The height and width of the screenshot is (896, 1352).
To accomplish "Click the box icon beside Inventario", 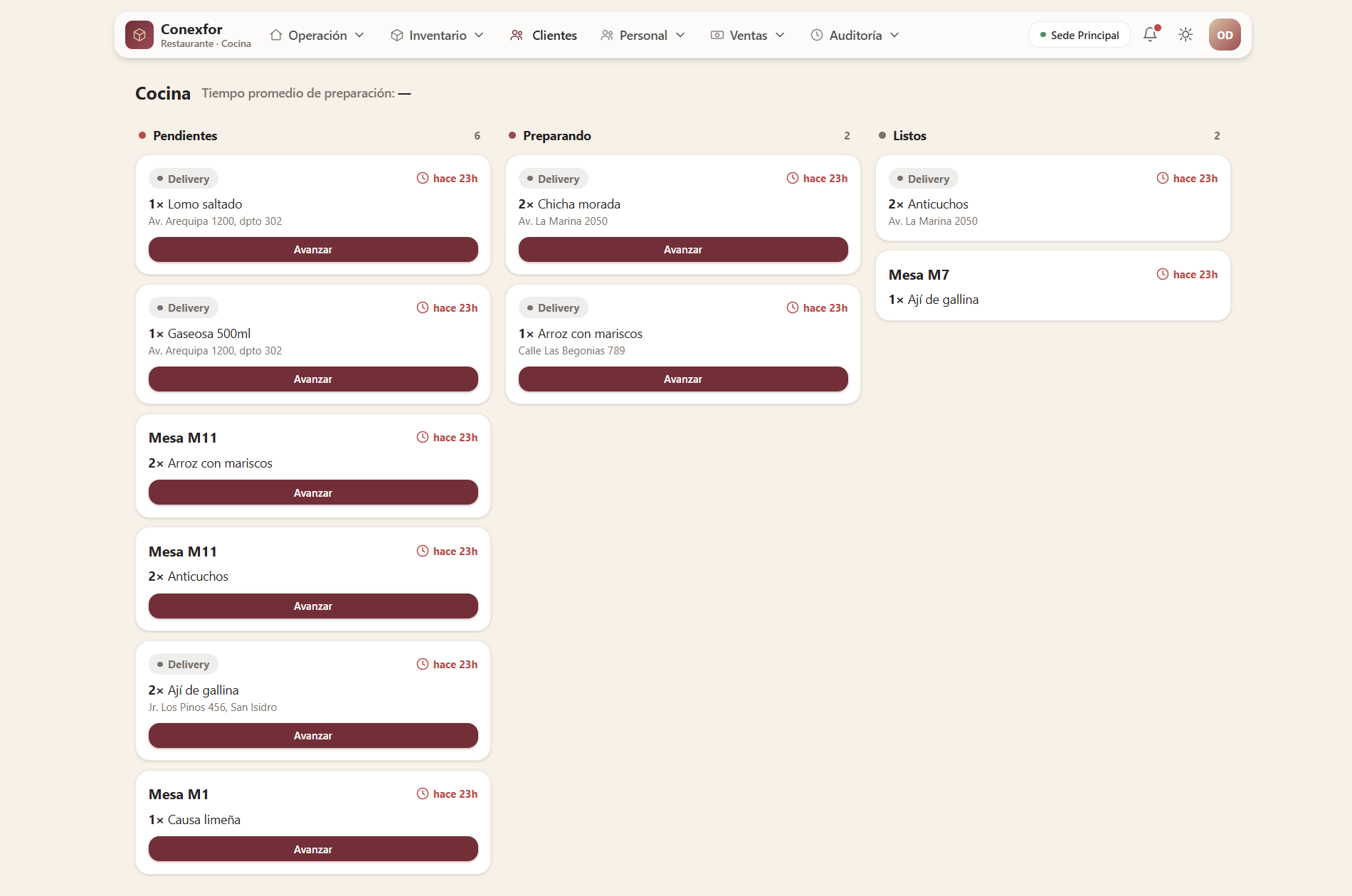I will pos(397,35).
